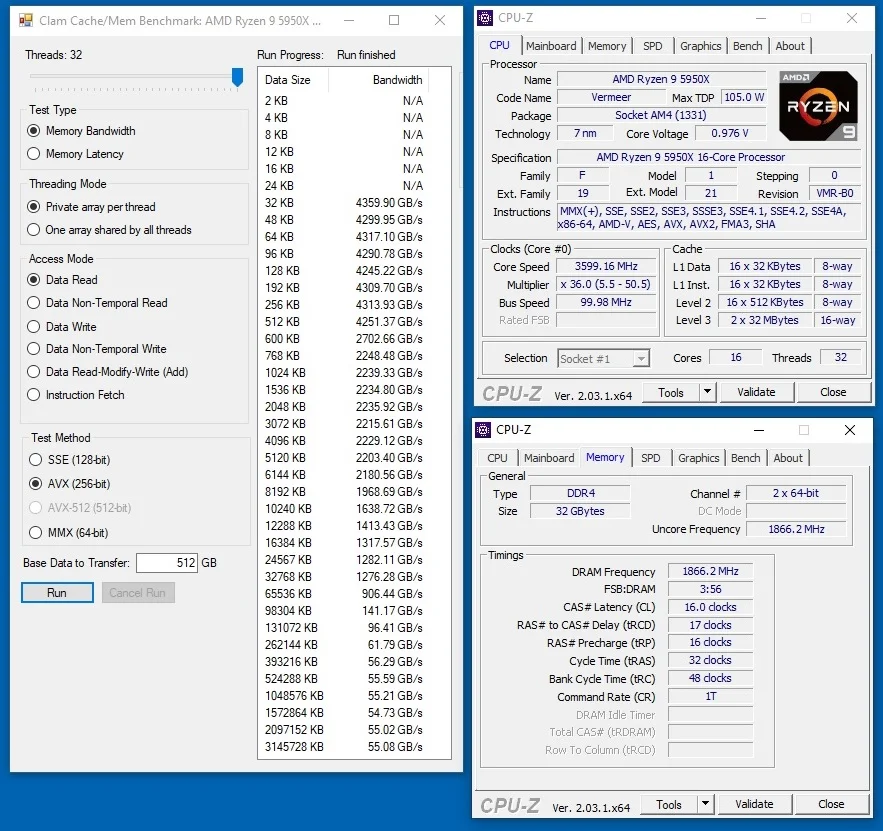Expand Tools dropdown arrow in upper CPU-Z
The height and width of the screenshot is (831, 883).
[x=707, y=392]
